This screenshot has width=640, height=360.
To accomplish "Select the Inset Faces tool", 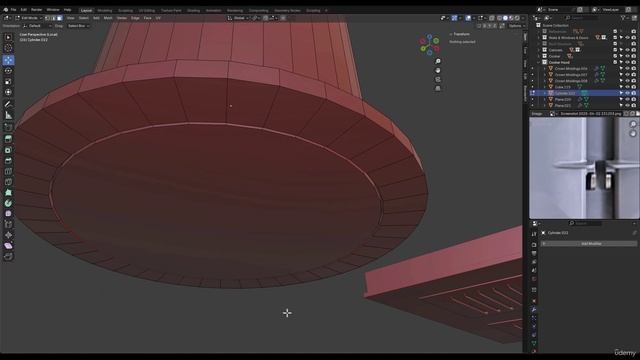I will 8,150.
